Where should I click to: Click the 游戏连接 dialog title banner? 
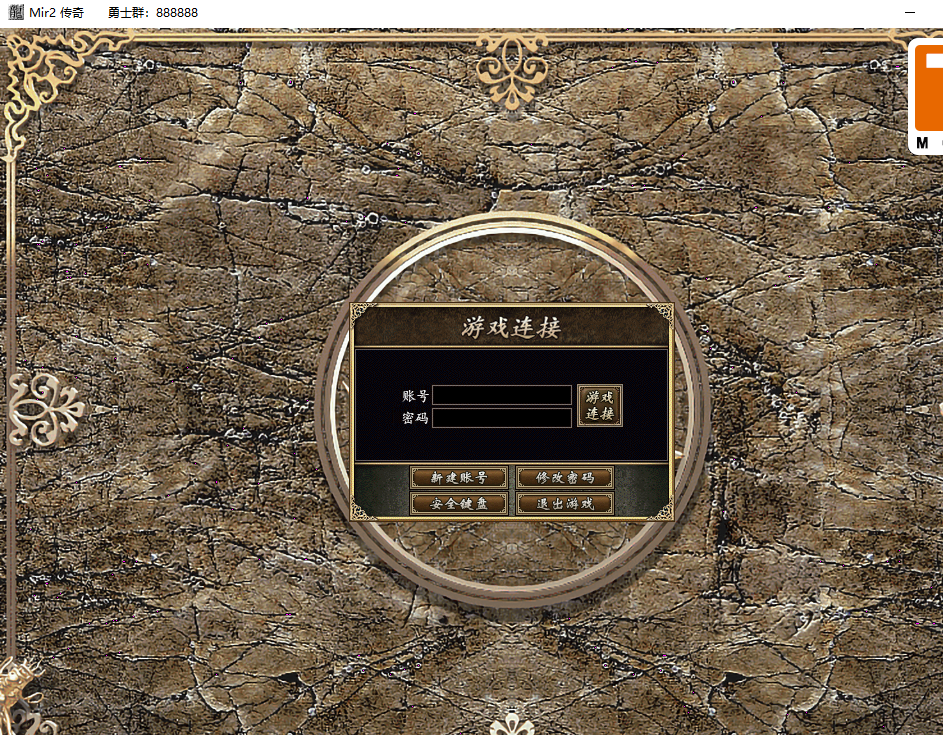(x=512, y=328)
